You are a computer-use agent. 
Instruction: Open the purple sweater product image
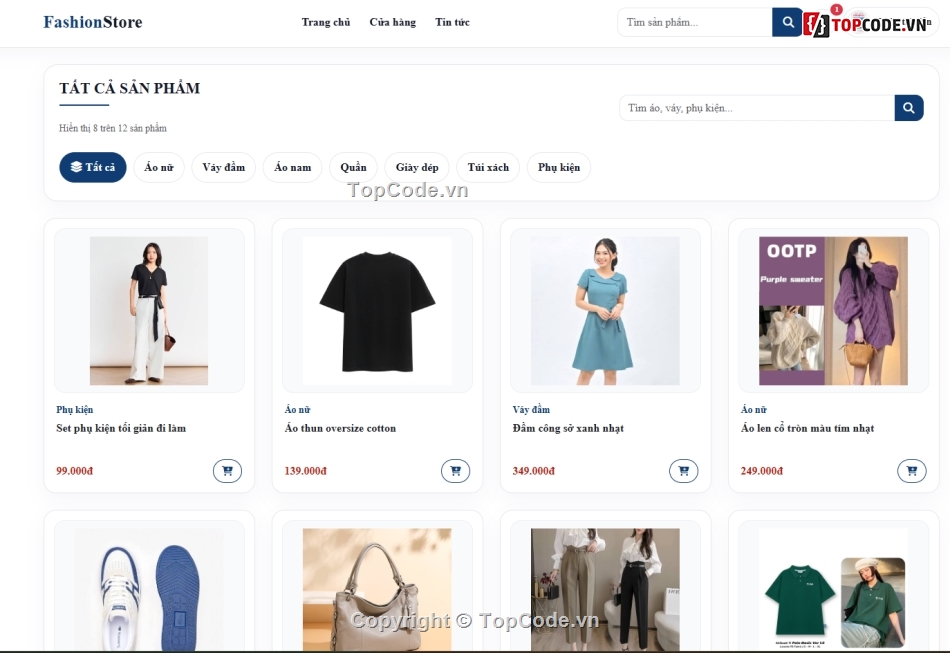[833, 311]
